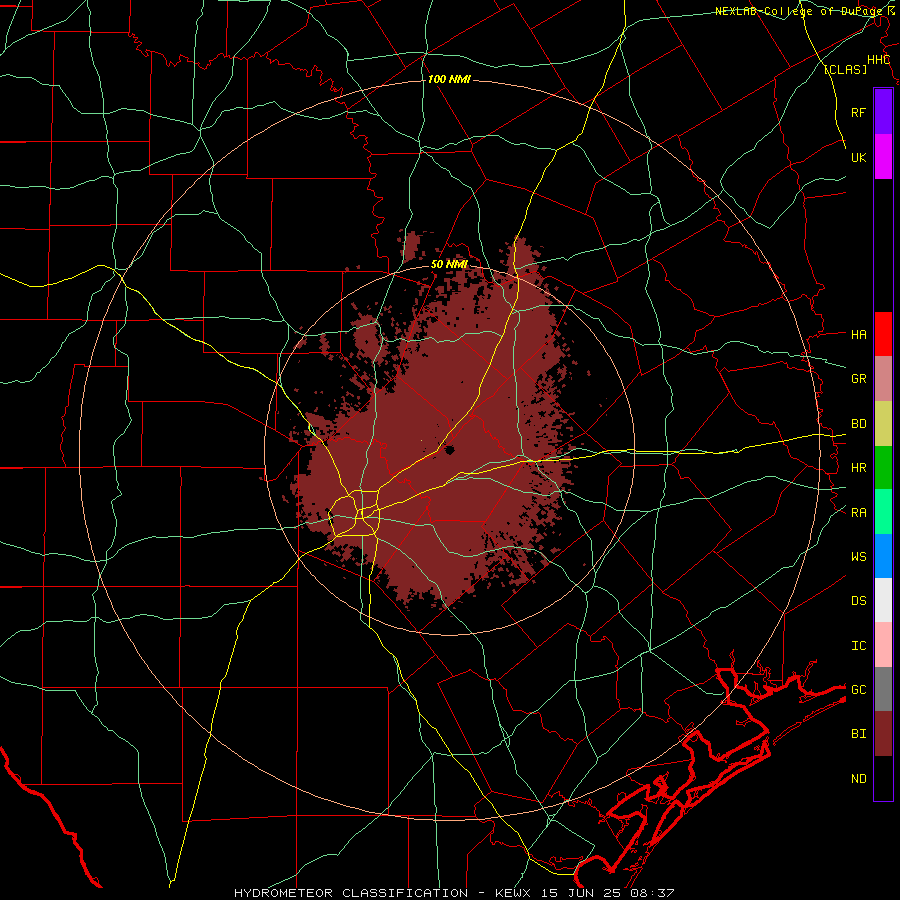
Task: Click the IC legend label
Action: coord(858,646)
